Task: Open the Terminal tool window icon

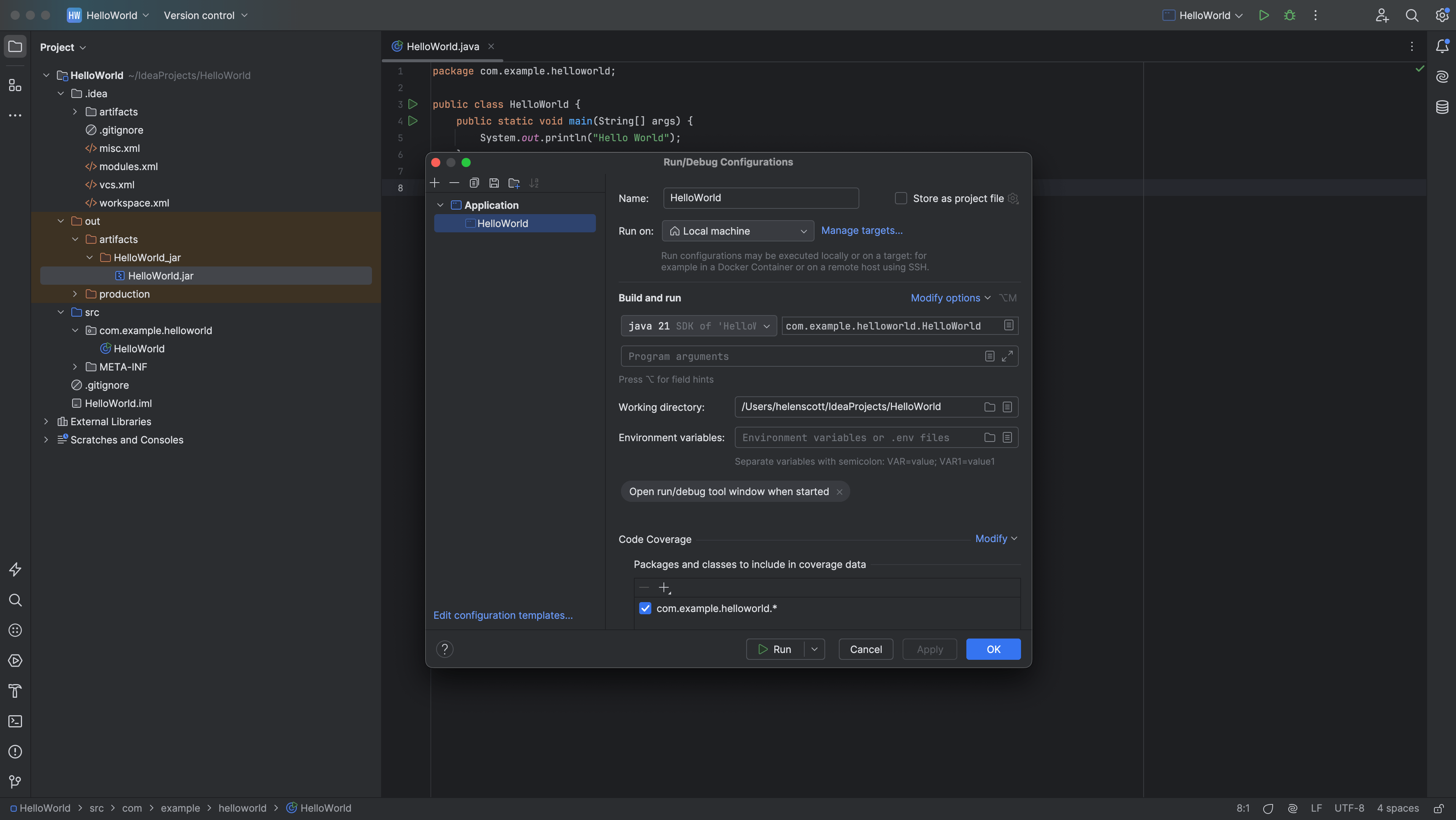Action: click(15, 721)
